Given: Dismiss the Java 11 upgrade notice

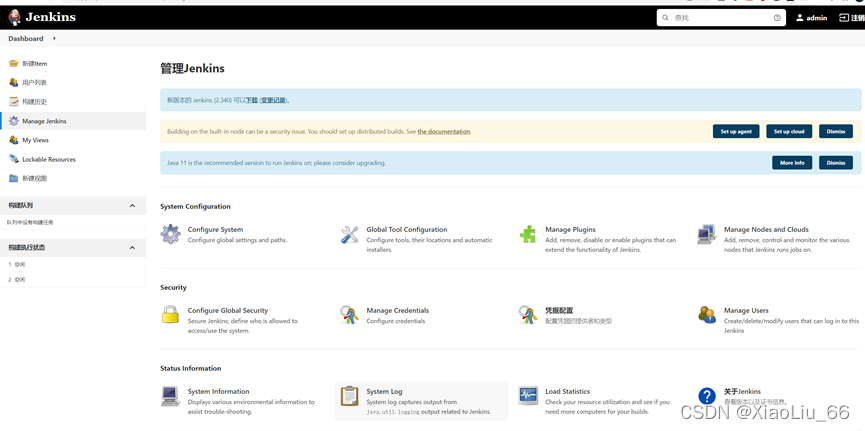Looking at the screenshot, I should point(836,163).
